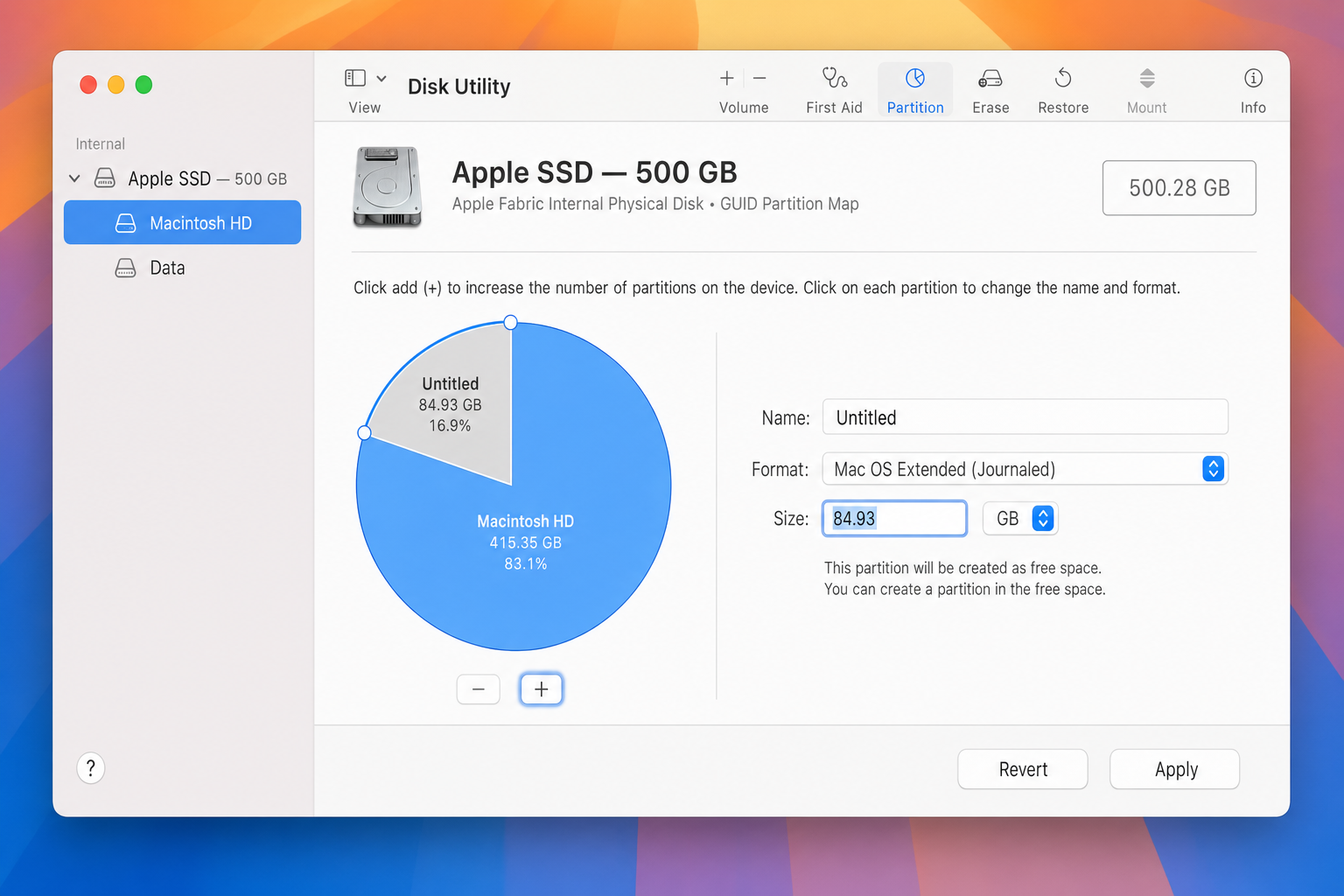Select the Data volume in sidebar

tap(182, 268)
